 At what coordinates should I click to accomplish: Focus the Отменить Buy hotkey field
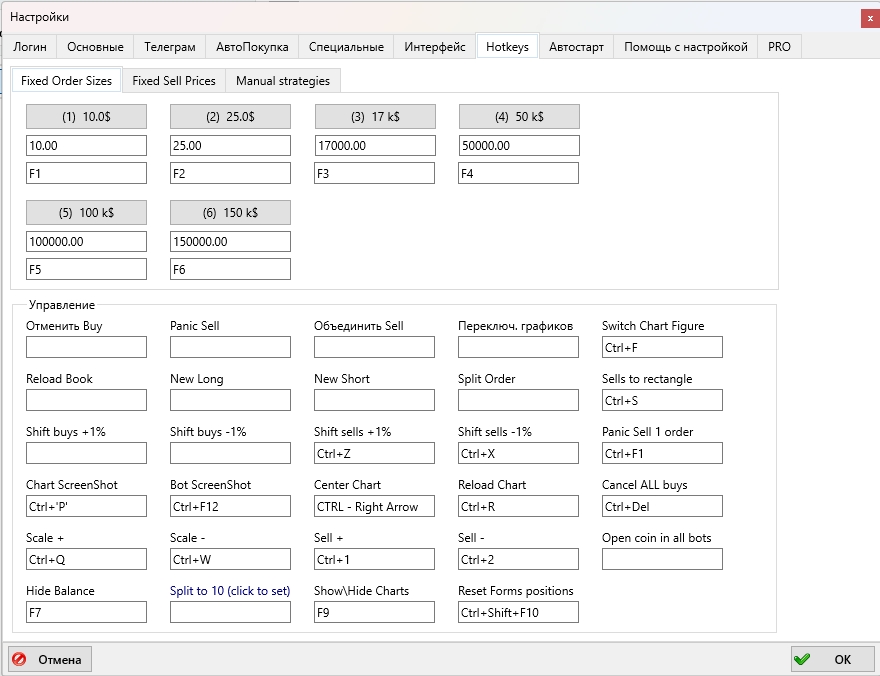(86, 347)
